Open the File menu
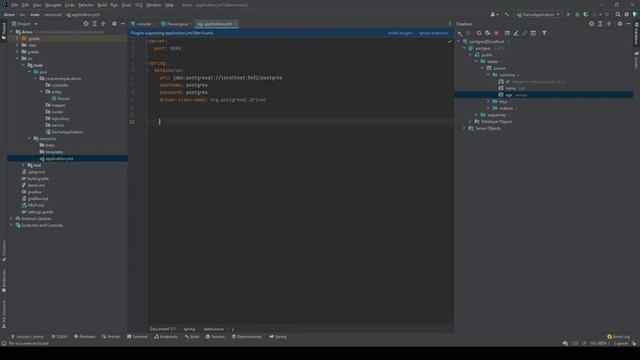 coord(15,5)
